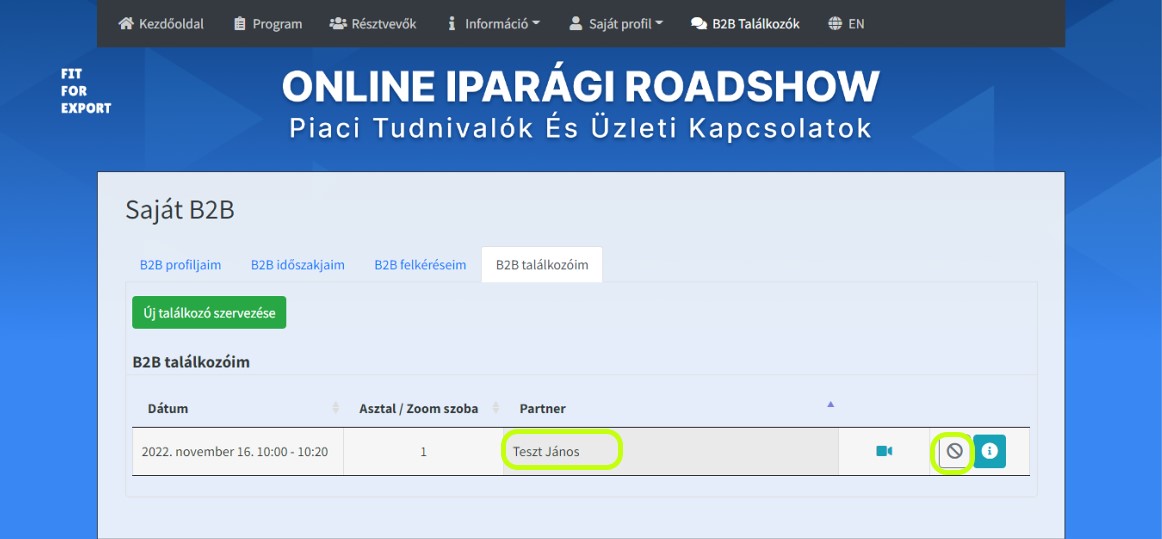This screenshot has height=539, width=1162.
Task: Click the FIT FOR EXPORT logo
Action: point(86,91)
